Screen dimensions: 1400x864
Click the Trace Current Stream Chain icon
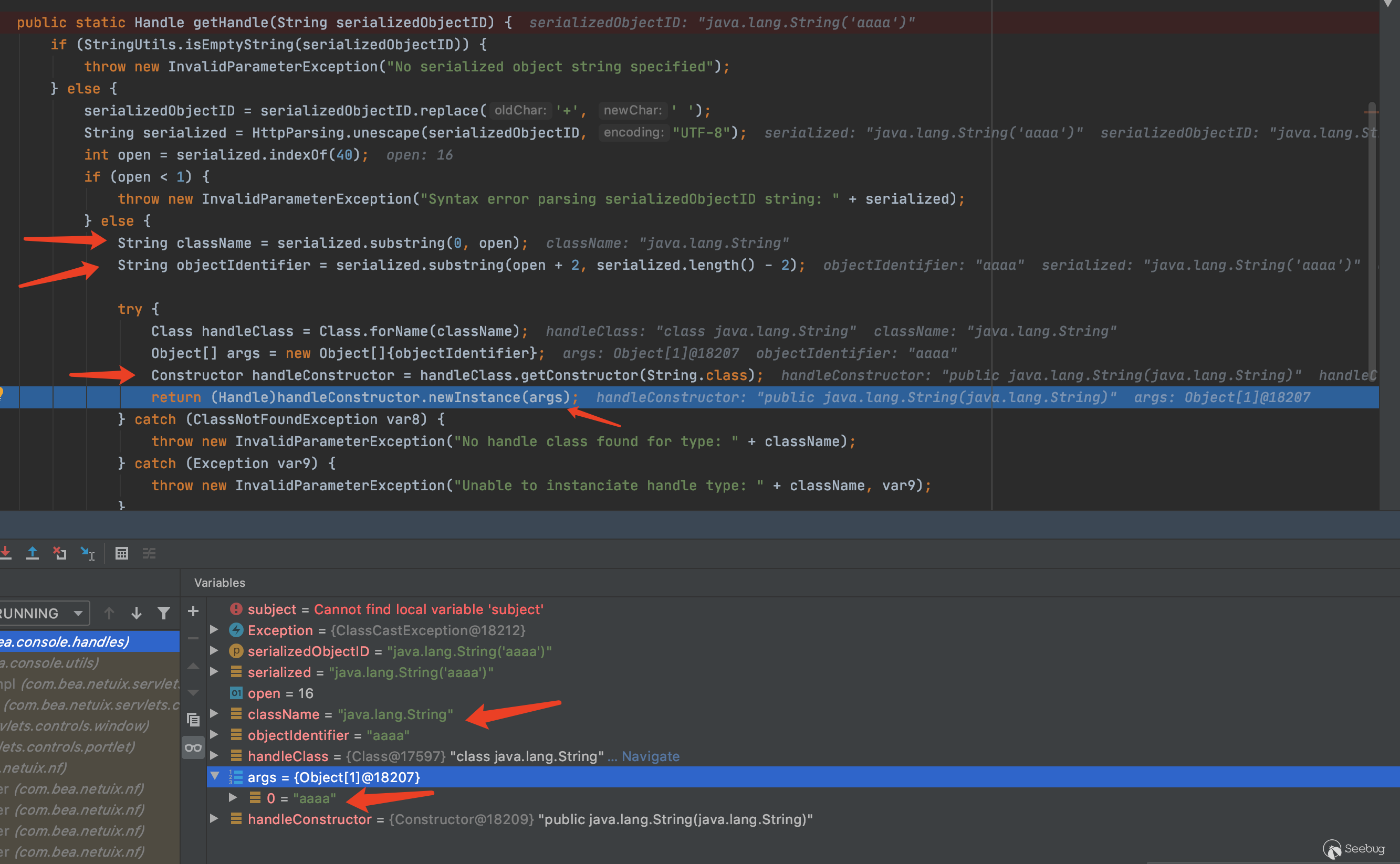tap(149, 553)
